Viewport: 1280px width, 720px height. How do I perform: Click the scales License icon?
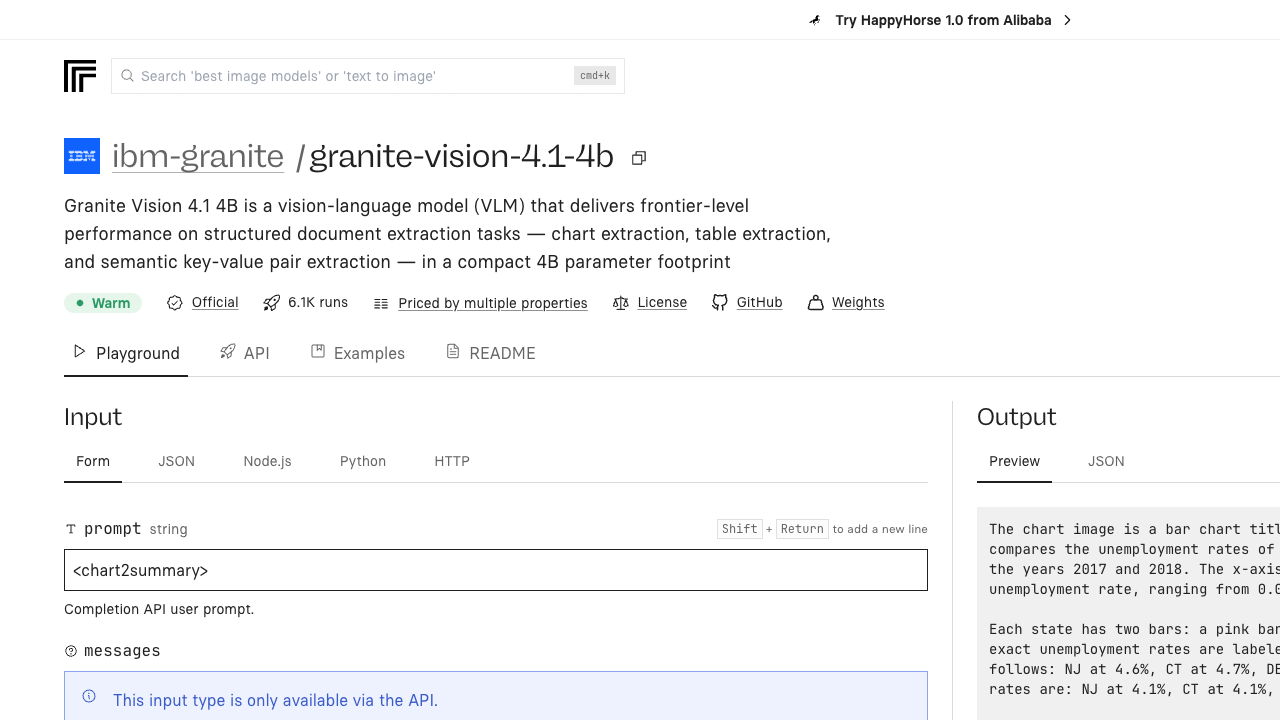tap(620, 303)
